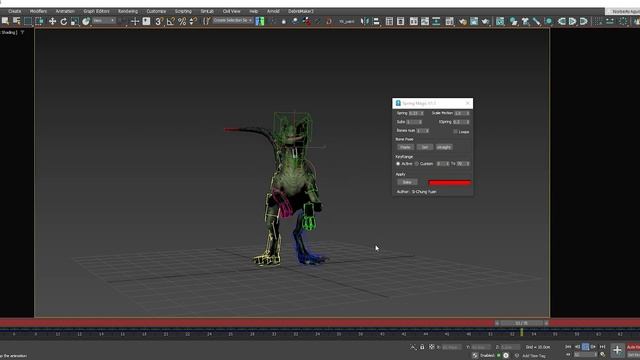Click the time slider frame indicator
This screenshot has height=360, width=640.
521,323
